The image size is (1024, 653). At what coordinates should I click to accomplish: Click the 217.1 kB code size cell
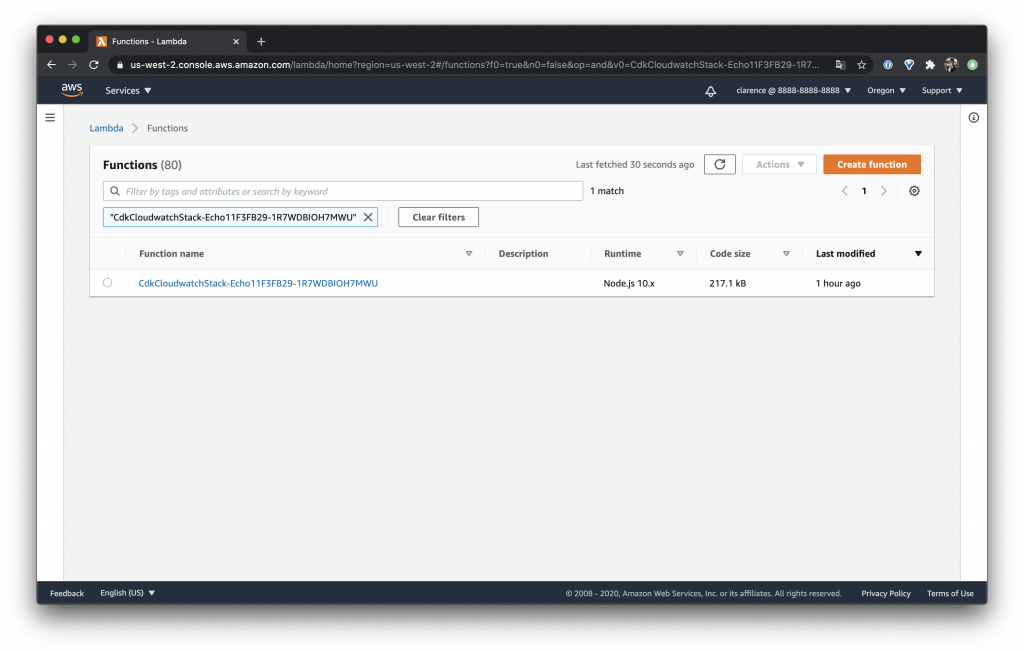pos(728,283)
